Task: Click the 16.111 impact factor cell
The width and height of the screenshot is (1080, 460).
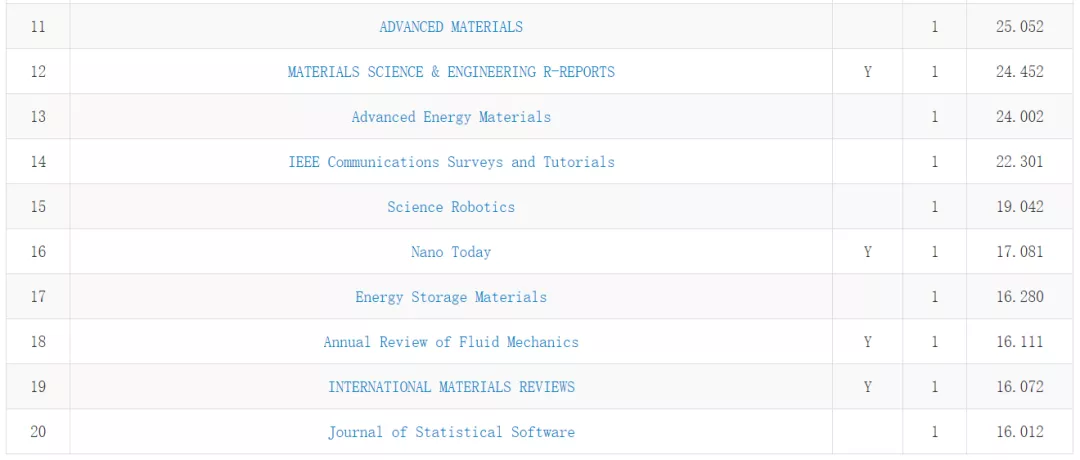Action: coord(1019,342)
